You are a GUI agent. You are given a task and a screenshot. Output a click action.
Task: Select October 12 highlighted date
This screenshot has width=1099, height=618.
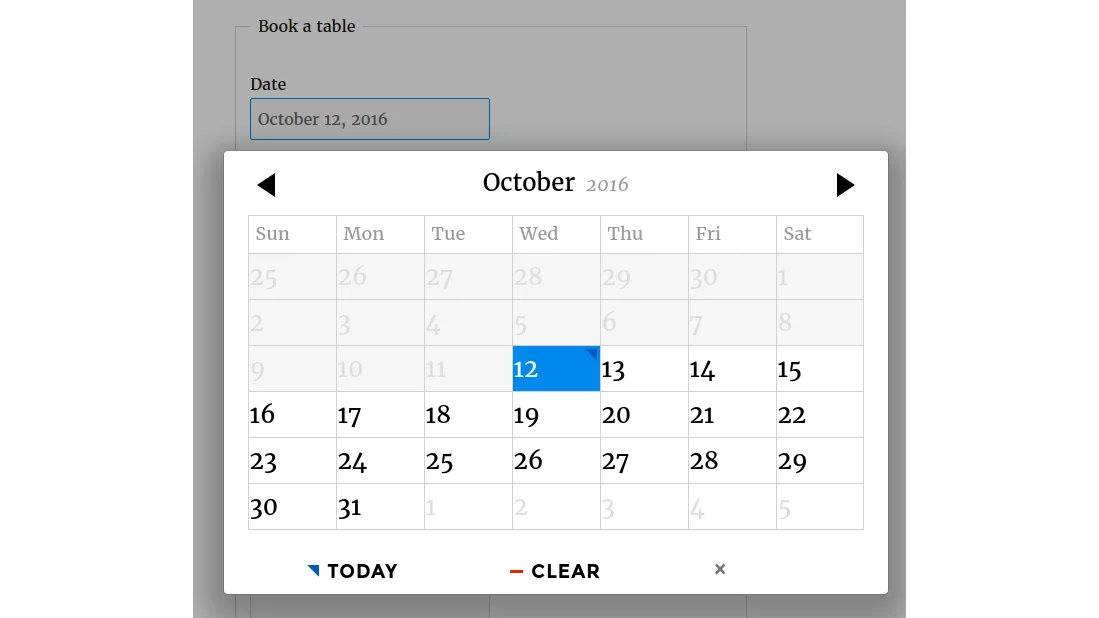coord(556,369)
